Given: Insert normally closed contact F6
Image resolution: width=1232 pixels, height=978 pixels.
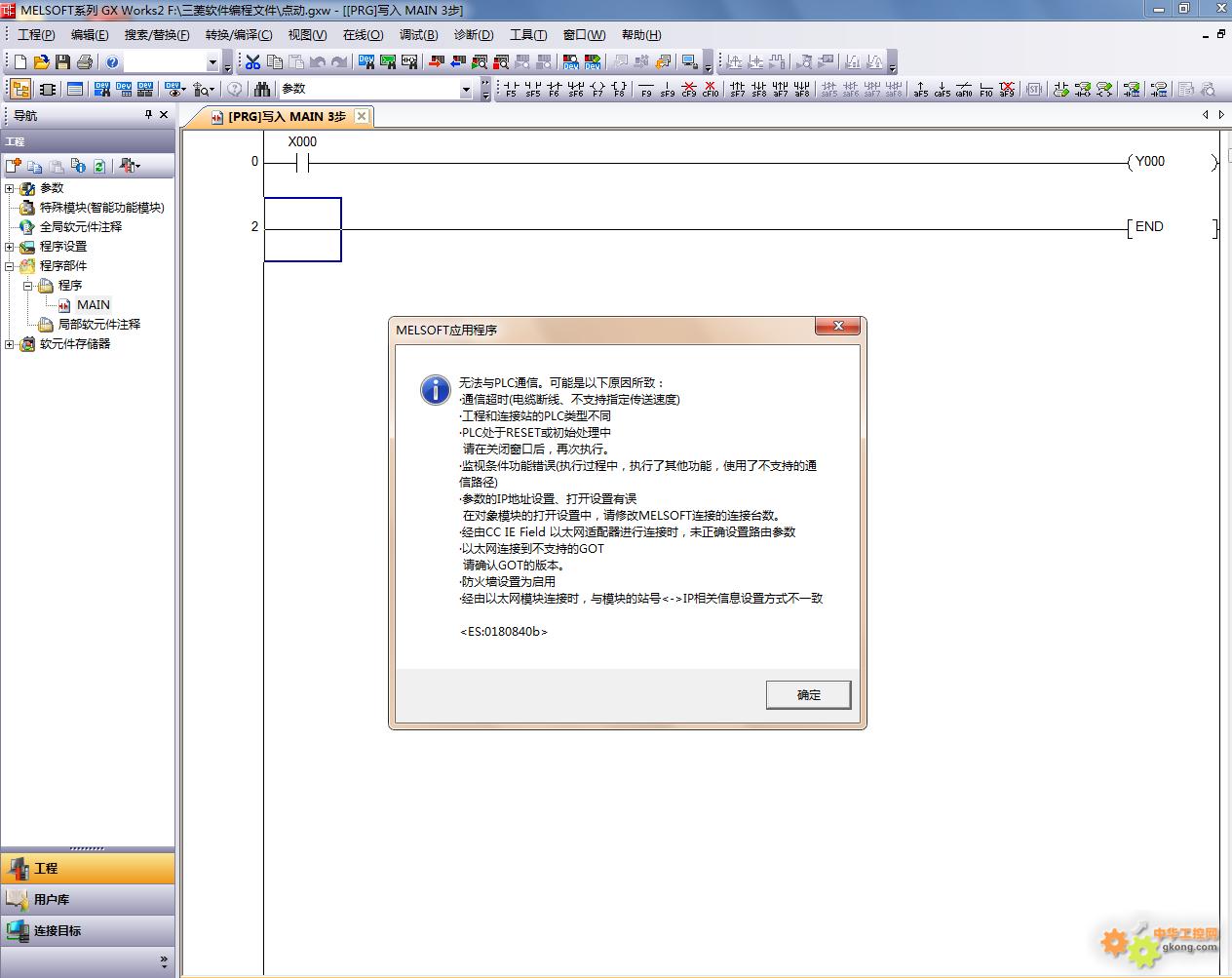Looking at the screenshot, I should pos(555,89).
